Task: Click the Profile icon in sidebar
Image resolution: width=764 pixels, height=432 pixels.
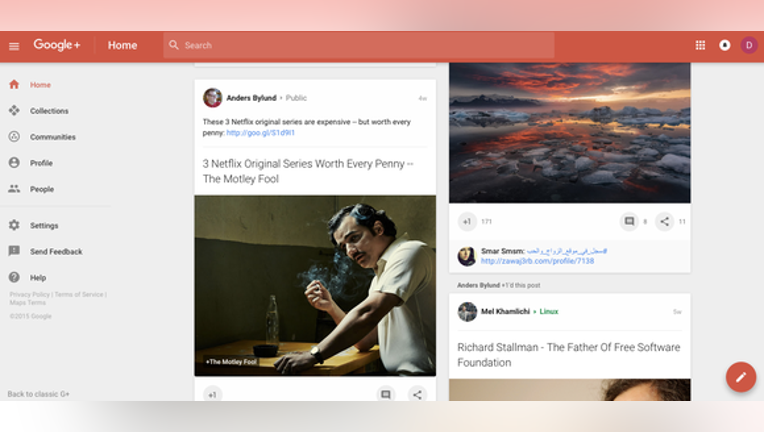Action: pyautogui.click(x=14, y=163)
